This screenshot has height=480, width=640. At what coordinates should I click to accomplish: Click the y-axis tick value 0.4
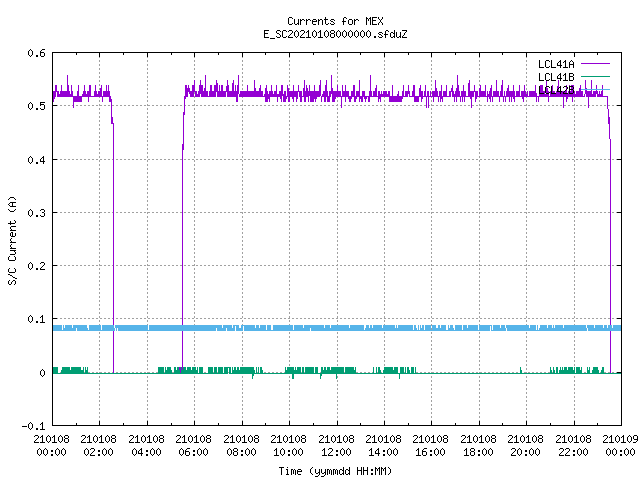pyautogui.click(x=37, y=160)
